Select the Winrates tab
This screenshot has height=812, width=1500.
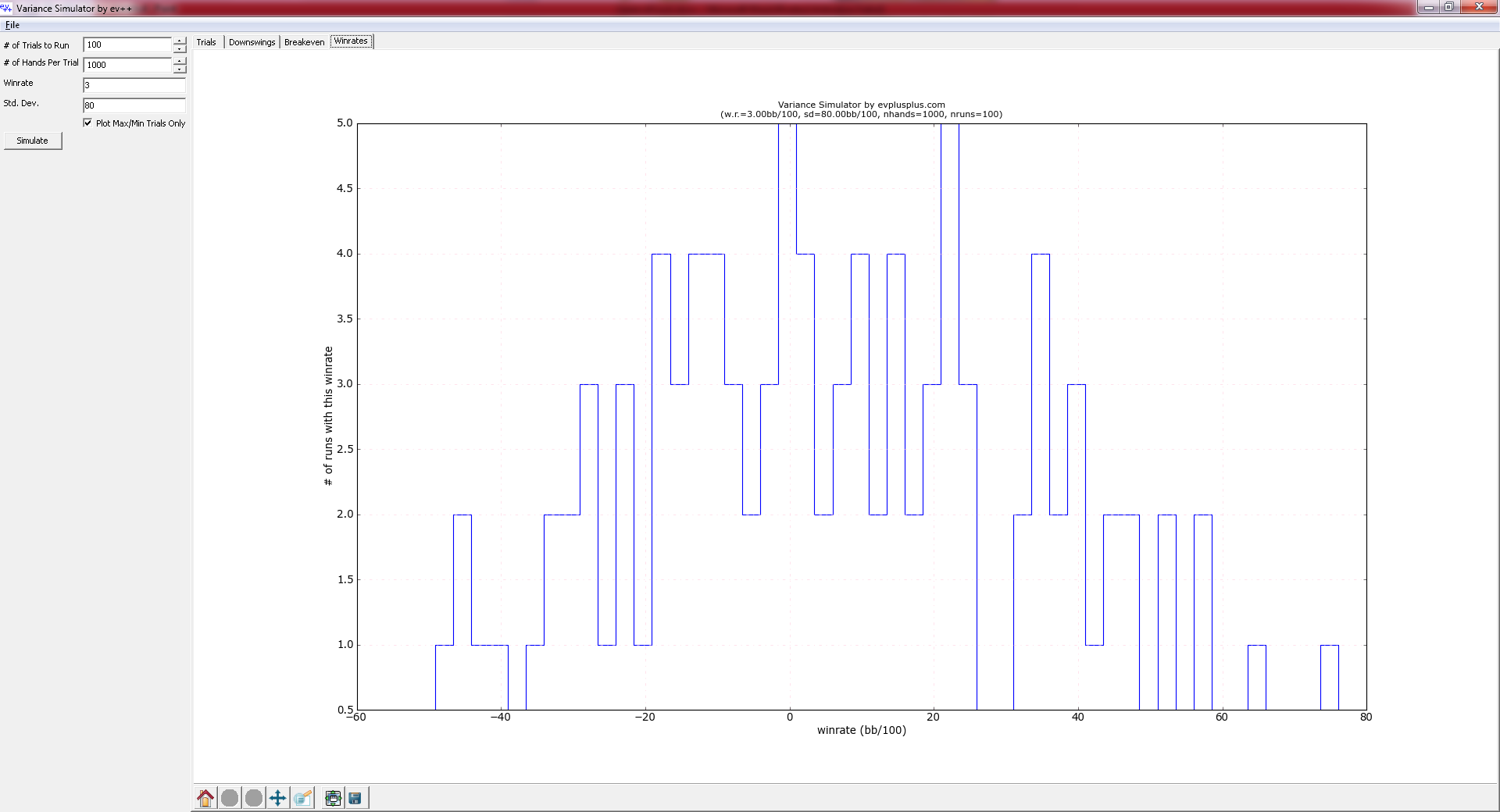[x=351, y=41]
